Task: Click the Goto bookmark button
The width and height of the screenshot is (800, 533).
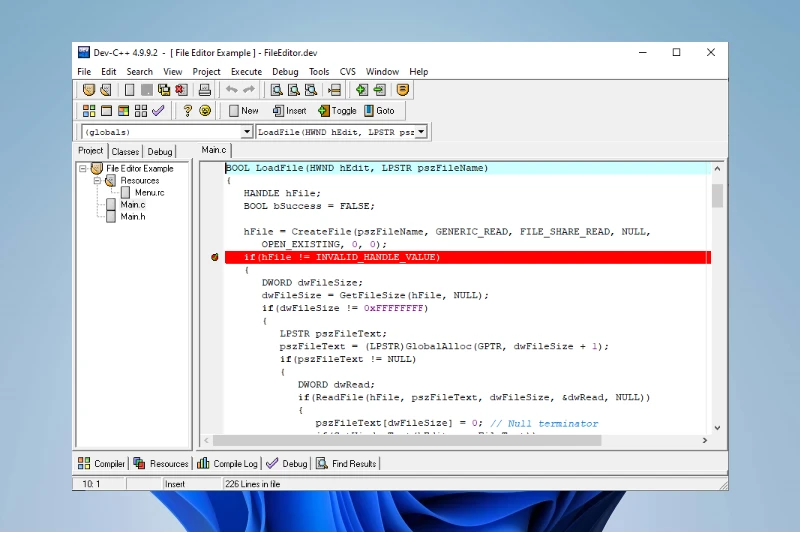Action: point(379,111)
